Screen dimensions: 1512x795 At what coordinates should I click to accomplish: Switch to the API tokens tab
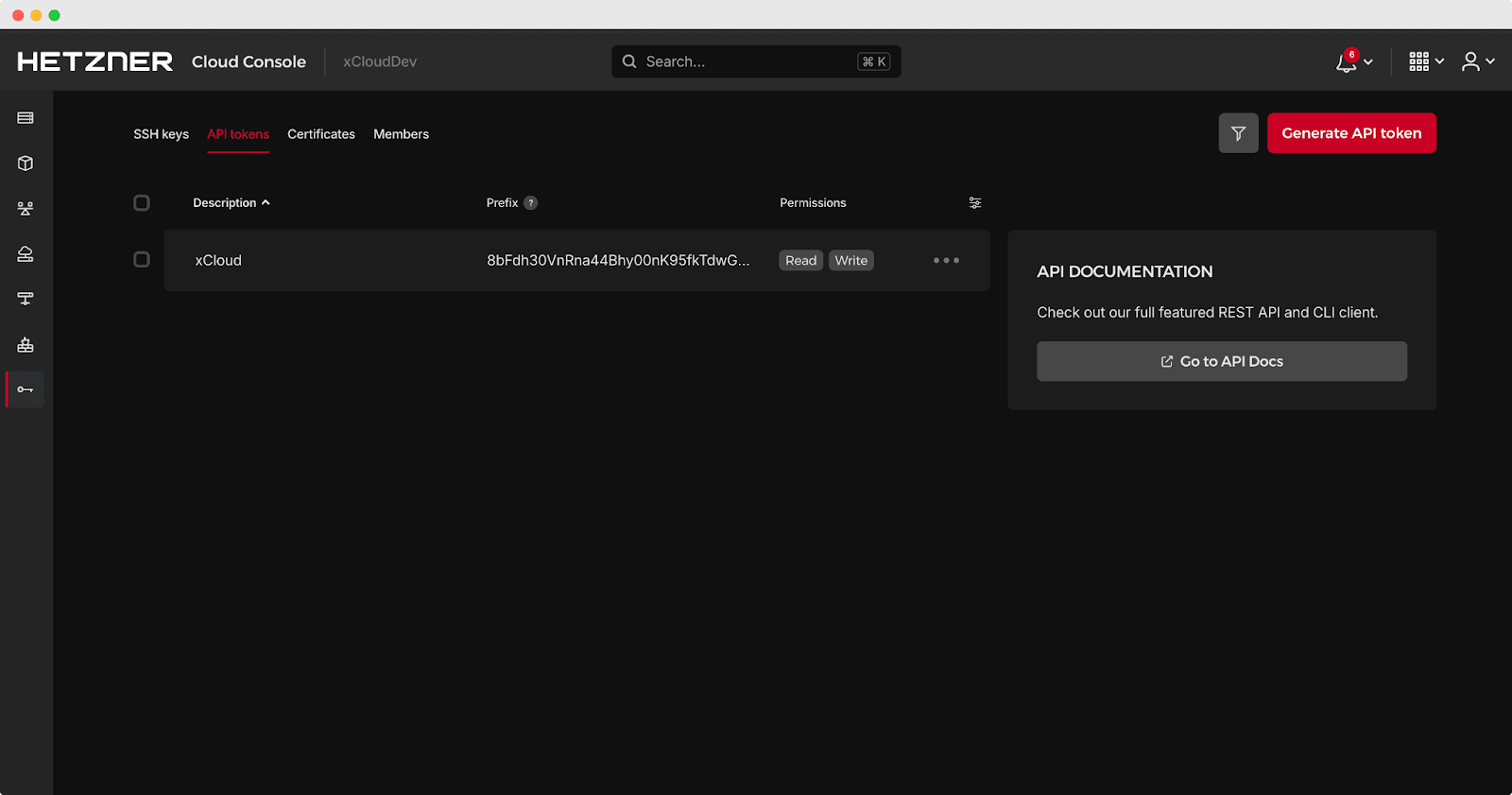pyautogui.click(x=238, y=134)
